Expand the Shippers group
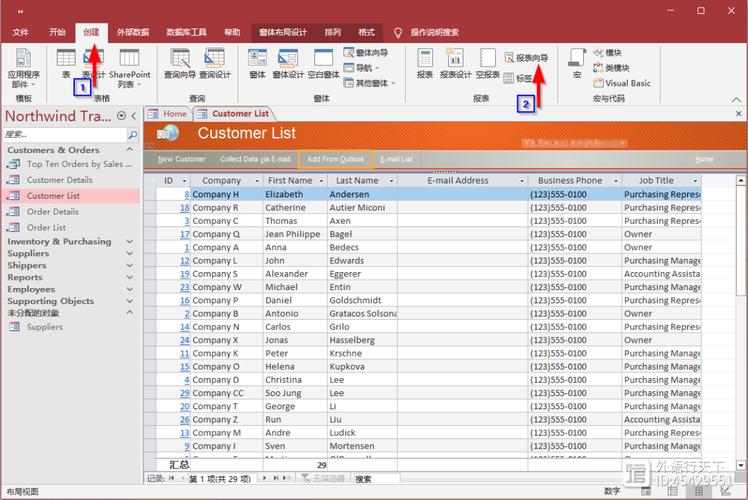Image resolution: width=748 pixels, height=500 pixels. (x=130, y=265)
